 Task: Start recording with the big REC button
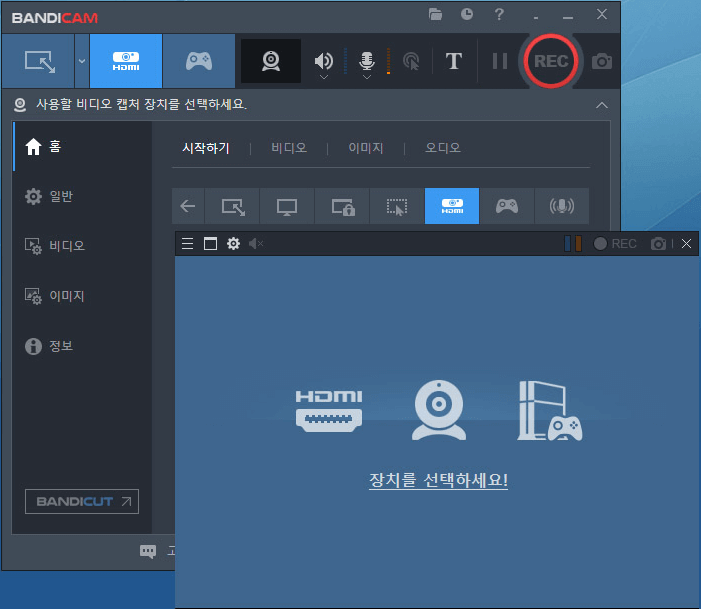tap(551, 61)
